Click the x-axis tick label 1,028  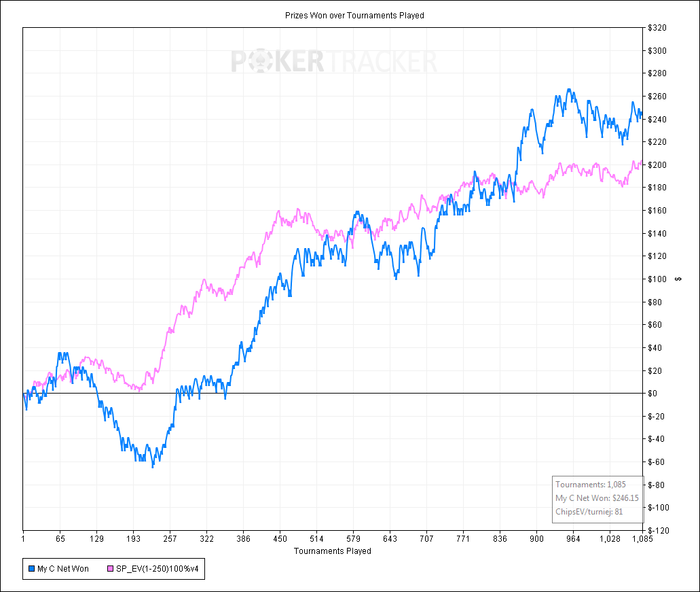pyautogui.click(x=610, y=539)
